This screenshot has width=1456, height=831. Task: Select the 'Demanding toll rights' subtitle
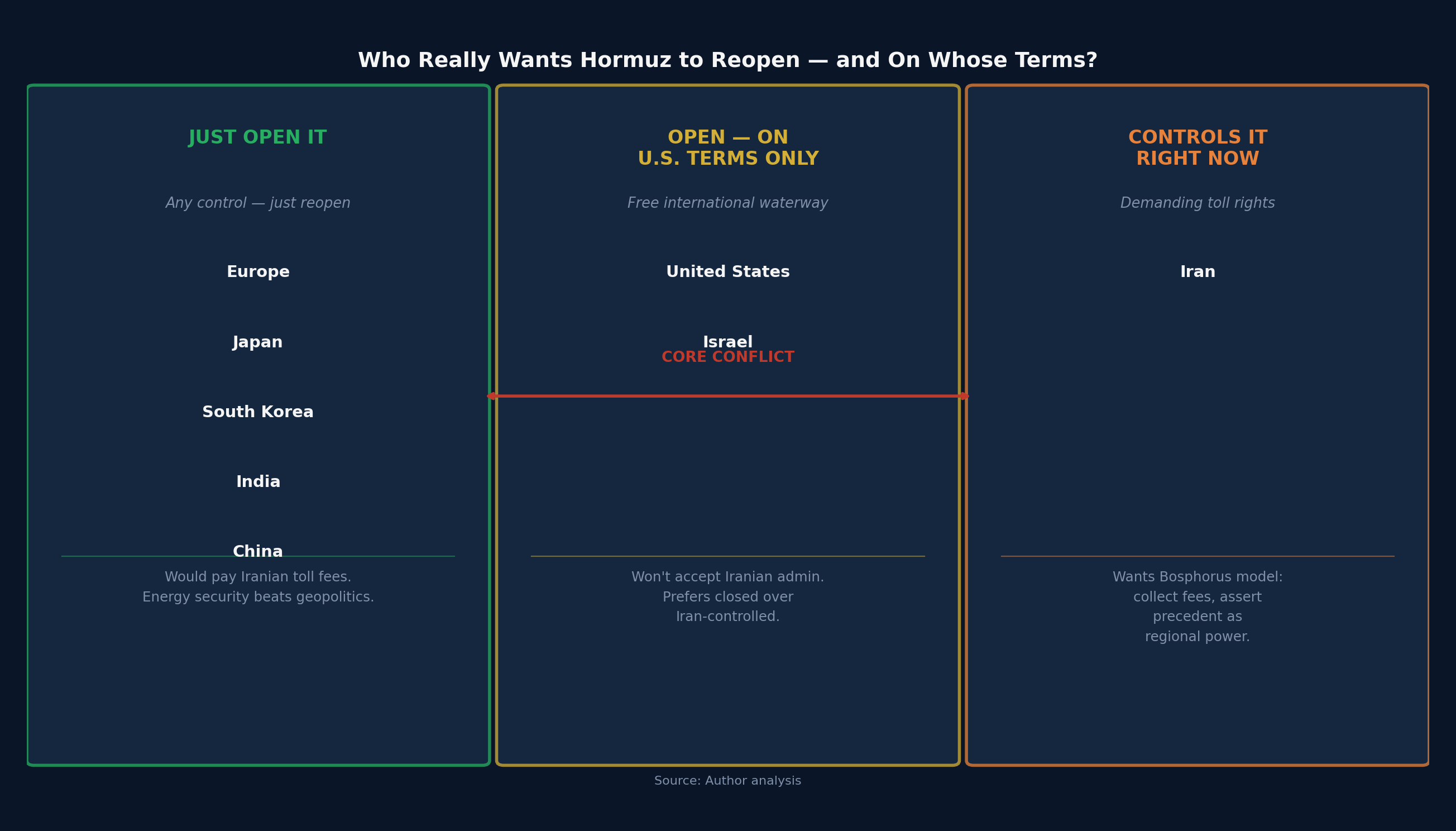(1197, 204)
